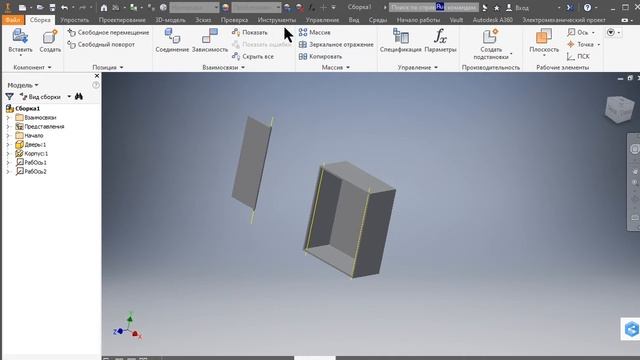Open the Соединение (Joint) tool

point(172,40)
